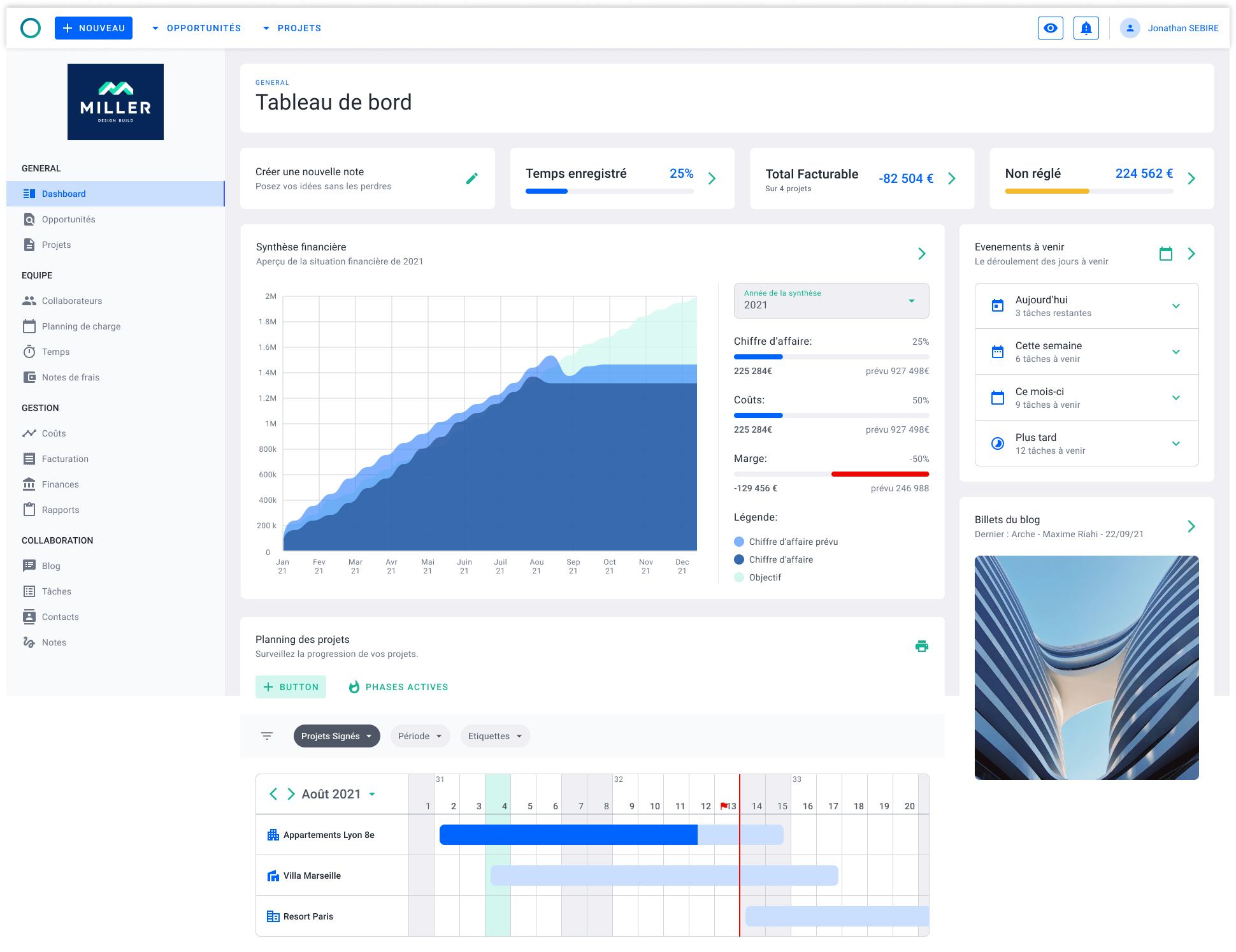Image resolution: width=1236 pixels, height=952 pixels.
Task: Toggle the eye visibility button in header
Action: tap(1051, 28)
